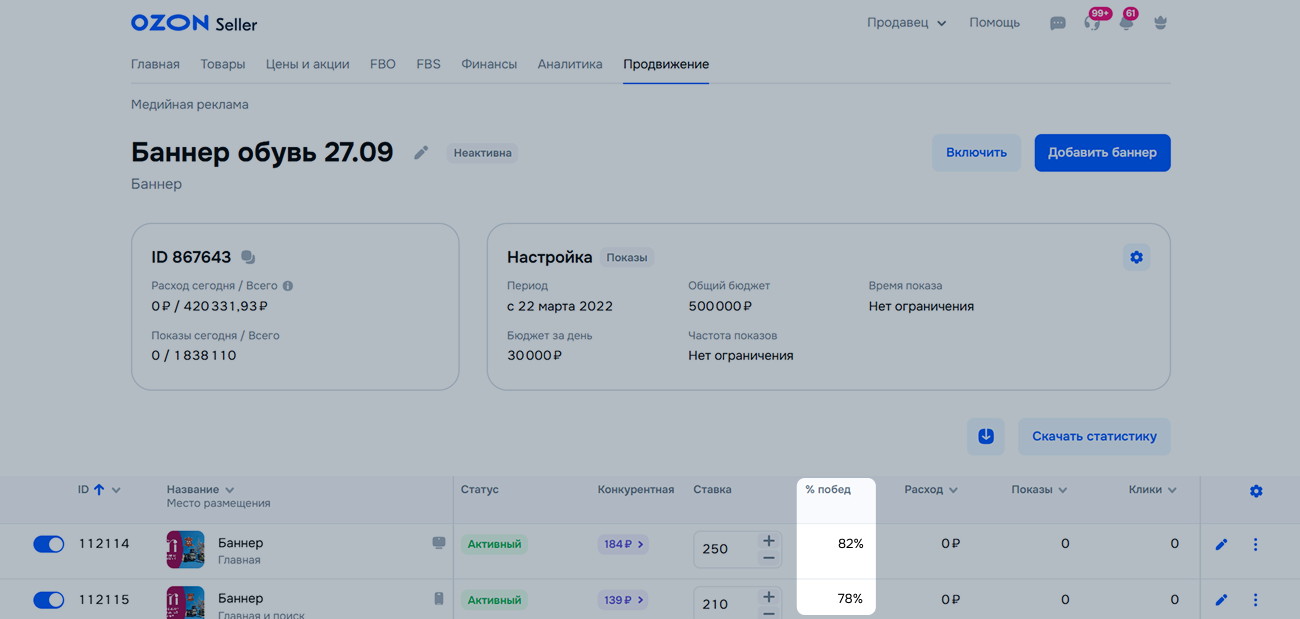Open campaign settings gear in Настройка card
The image size is (1300, 619).
pos(1136,257)
